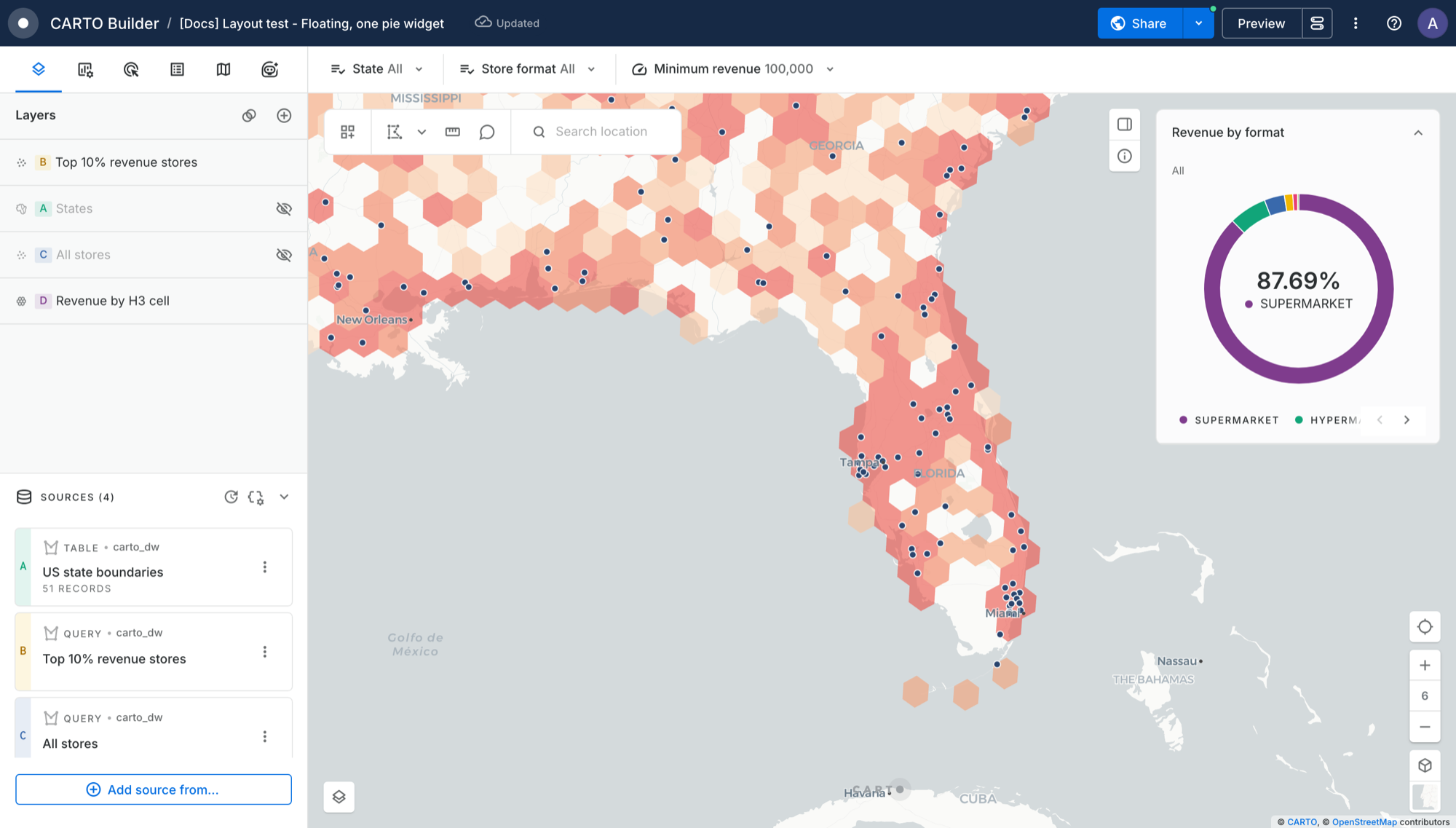Open the map information icon
The height and width of the screenshot is (828, 1456).
click(x=1125, y=156)
